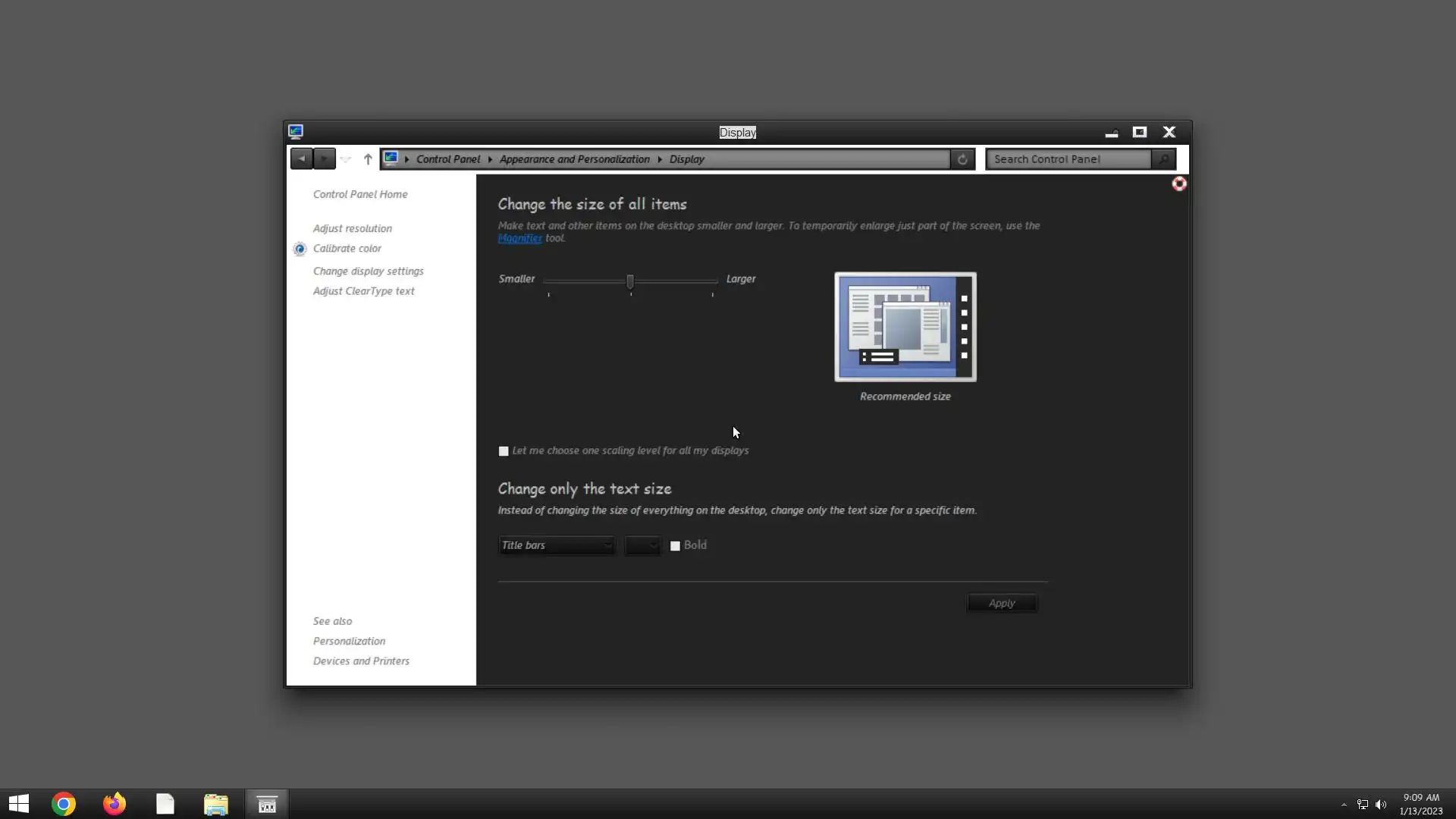Select Control Panel in breadcrumb path
The width and height of the screenshot is (1456, 819).
[447, 159]
